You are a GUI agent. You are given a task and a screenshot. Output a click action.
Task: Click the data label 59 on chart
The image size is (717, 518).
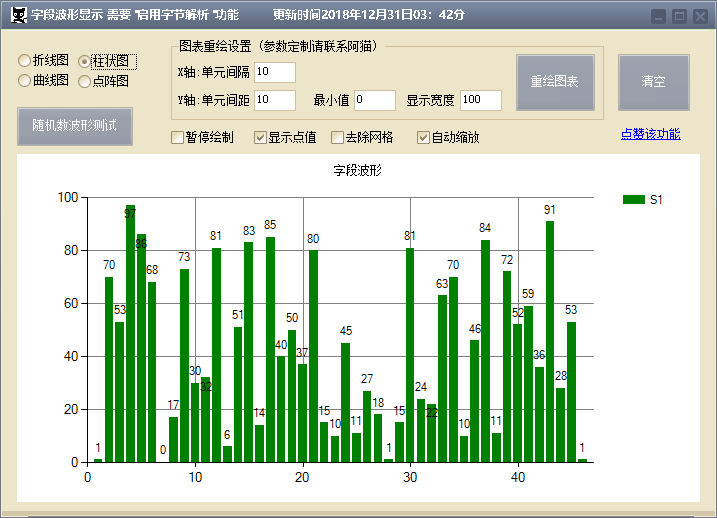[528, 294]
